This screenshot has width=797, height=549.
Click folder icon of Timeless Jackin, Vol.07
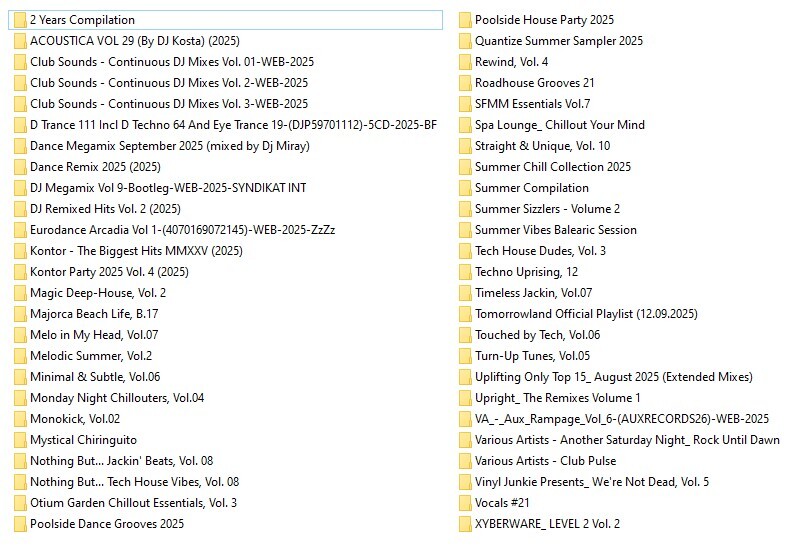click(465, 293)
